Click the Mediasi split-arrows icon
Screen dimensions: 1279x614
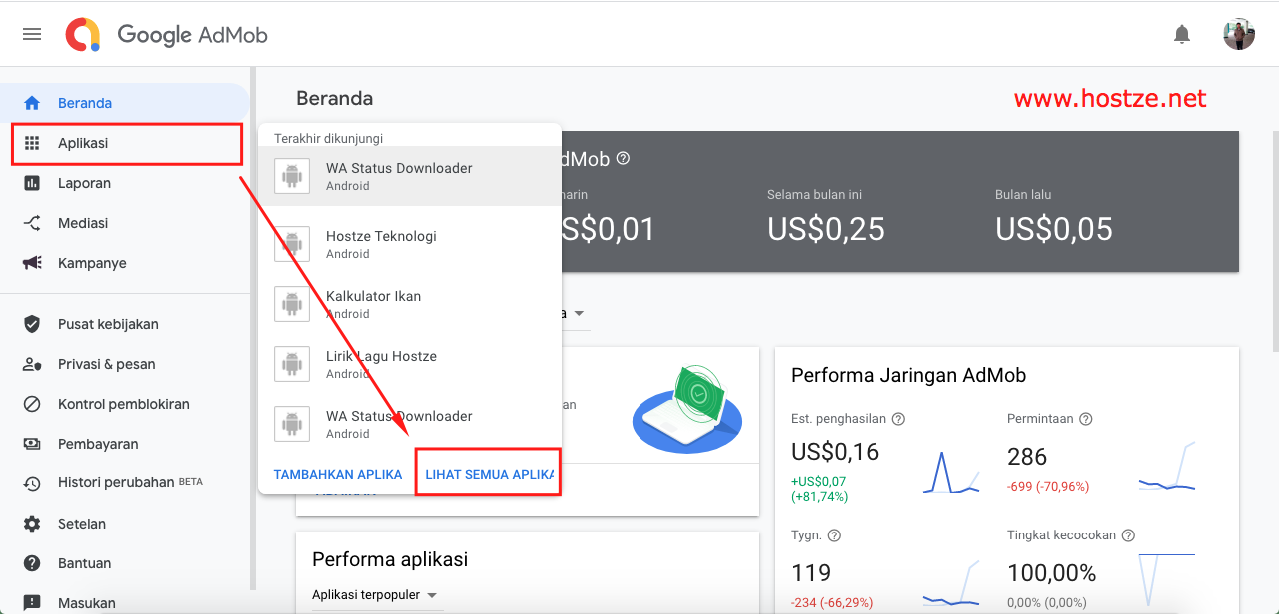pyautogui.click(x=32, y=223)
